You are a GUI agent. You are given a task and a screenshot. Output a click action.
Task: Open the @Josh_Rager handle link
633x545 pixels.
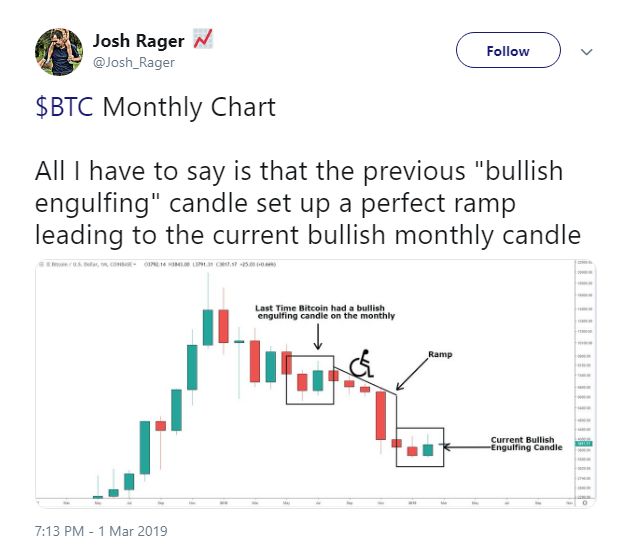134,62
